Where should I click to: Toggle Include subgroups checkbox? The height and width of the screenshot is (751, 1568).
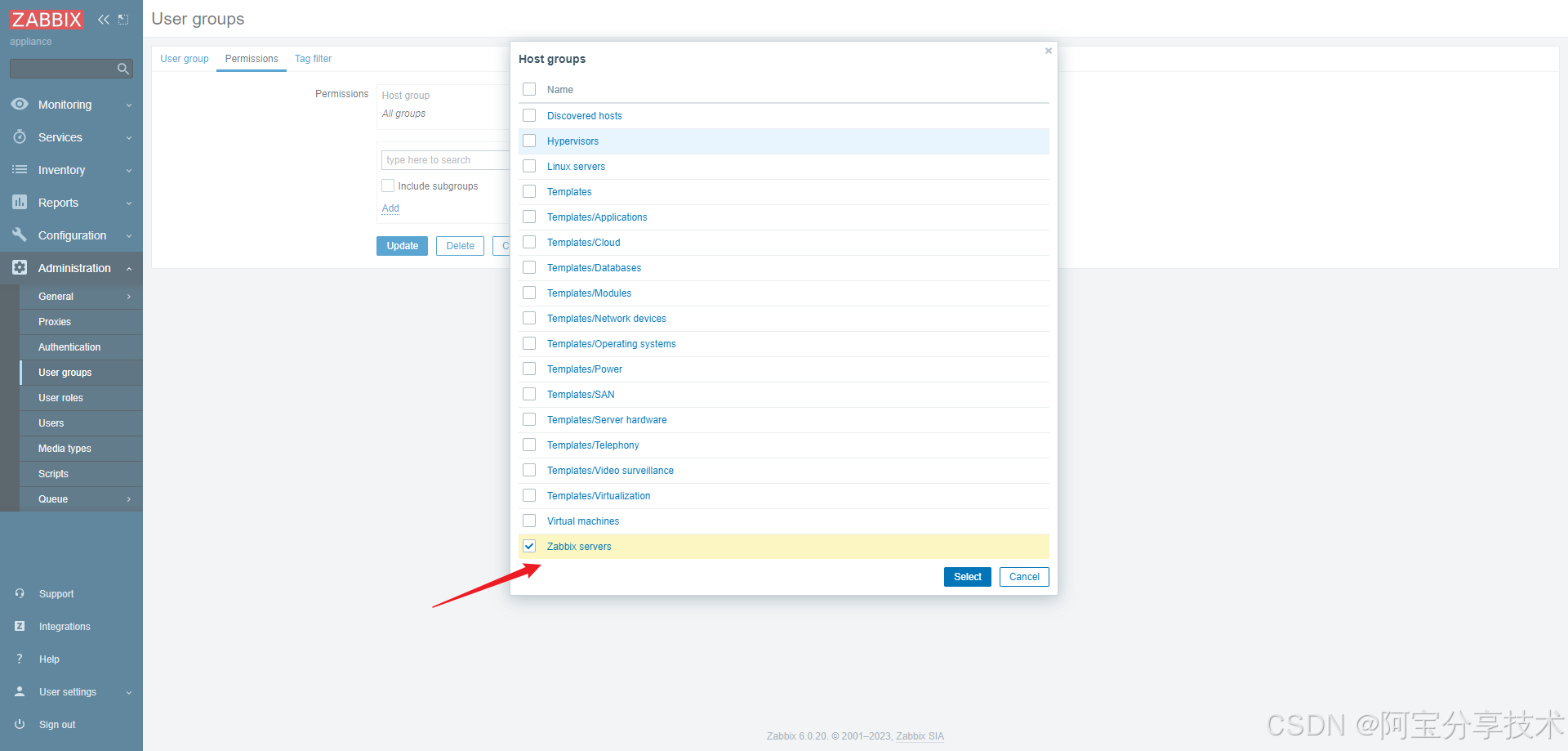point(388,186)
